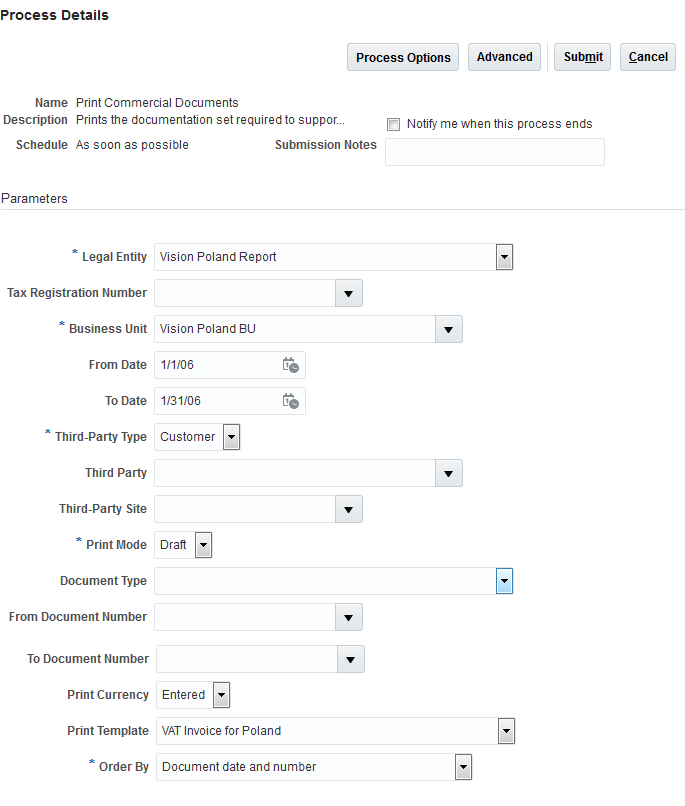Open the Tax Registration Number dropdown

tap(348, 293)
